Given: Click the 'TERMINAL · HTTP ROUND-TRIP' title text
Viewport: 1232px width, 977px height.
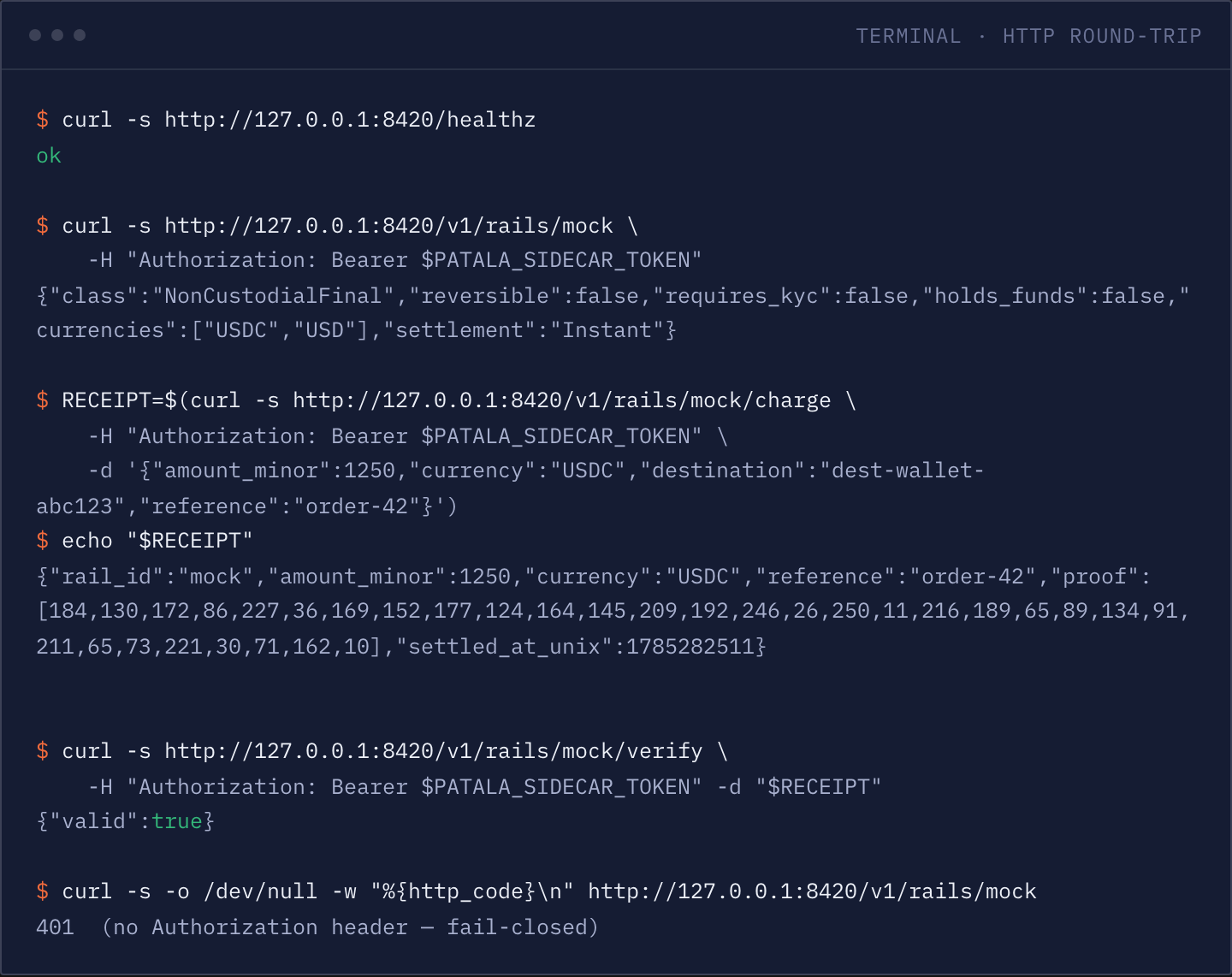Looking at the screenshot, I should click(x=1028, y=36).
